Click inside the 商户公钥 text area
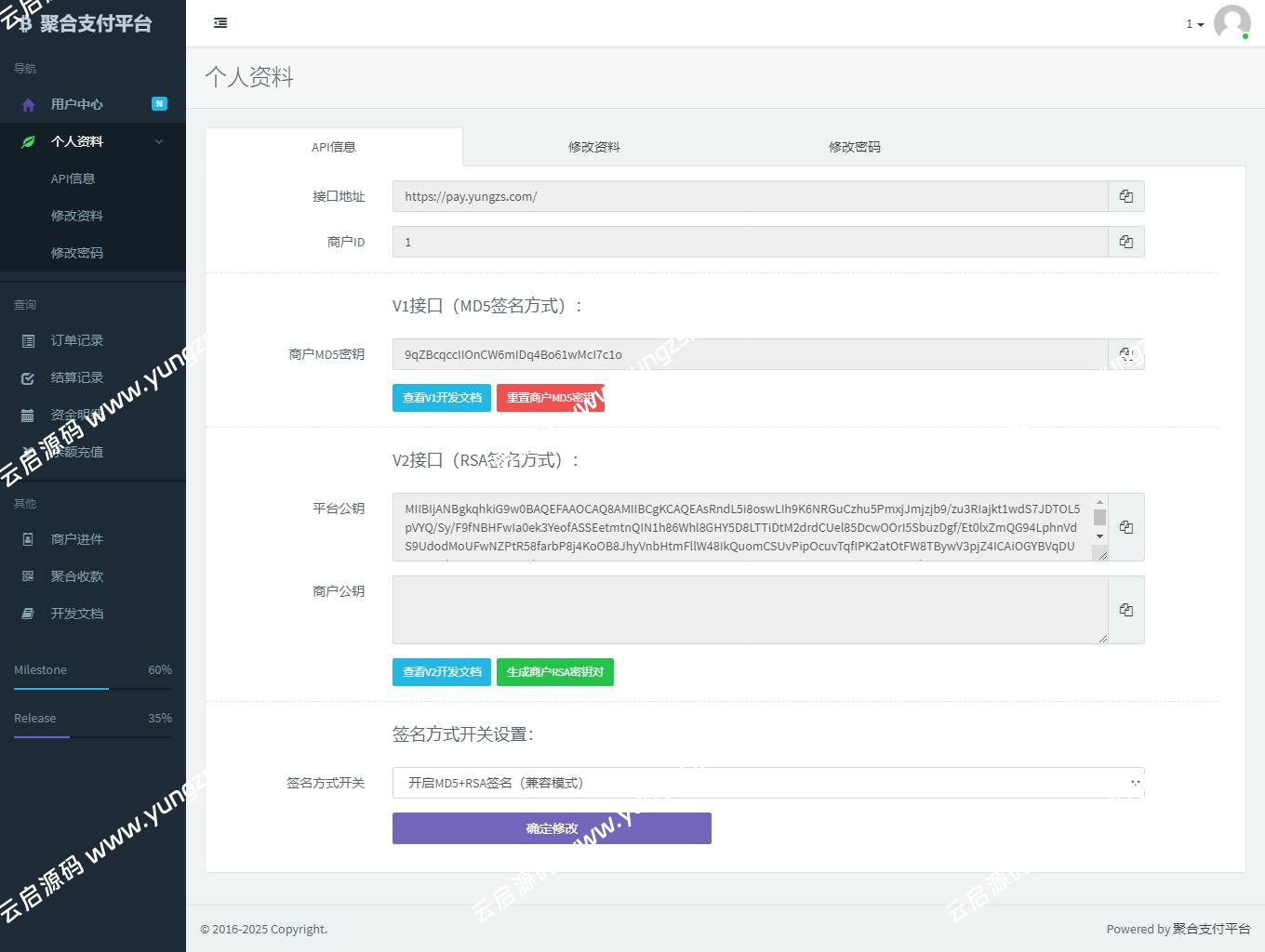Image resolution: width=1265 pixels, height=952 pixels. point(749,610)
